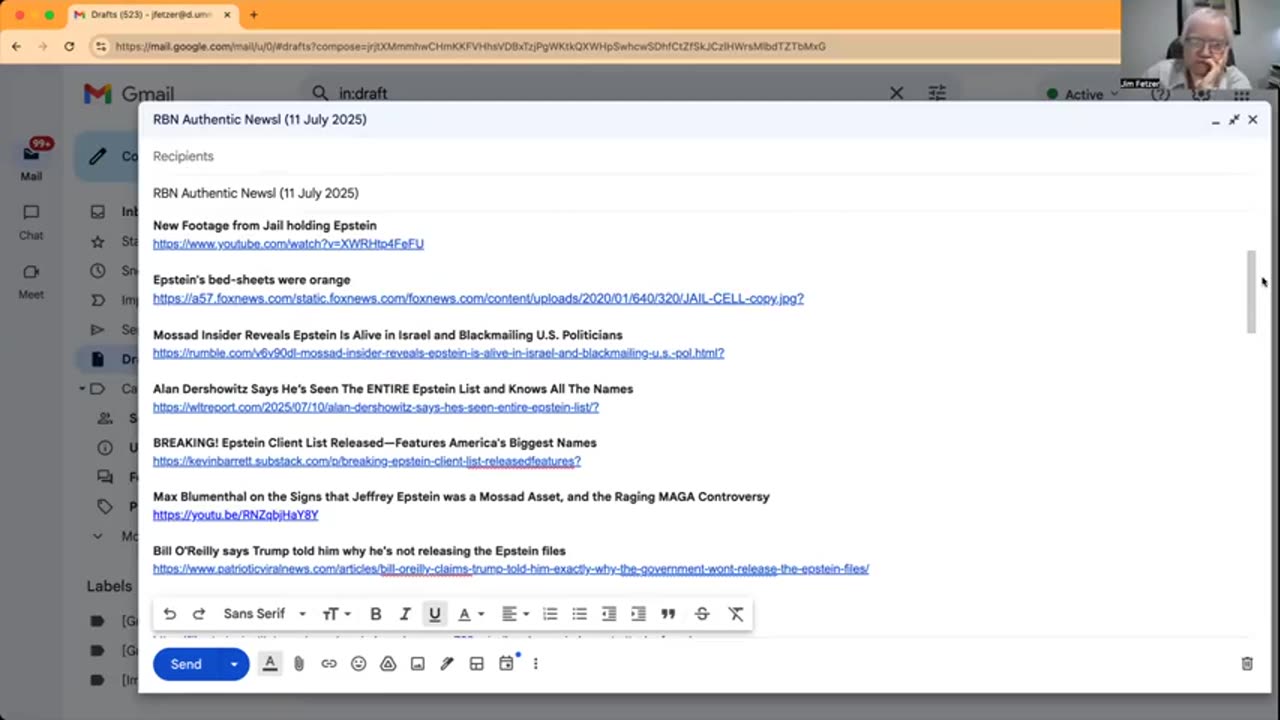Open more compose options menu
This screenshot has height=720, width=1280.
tap(536, 664)
